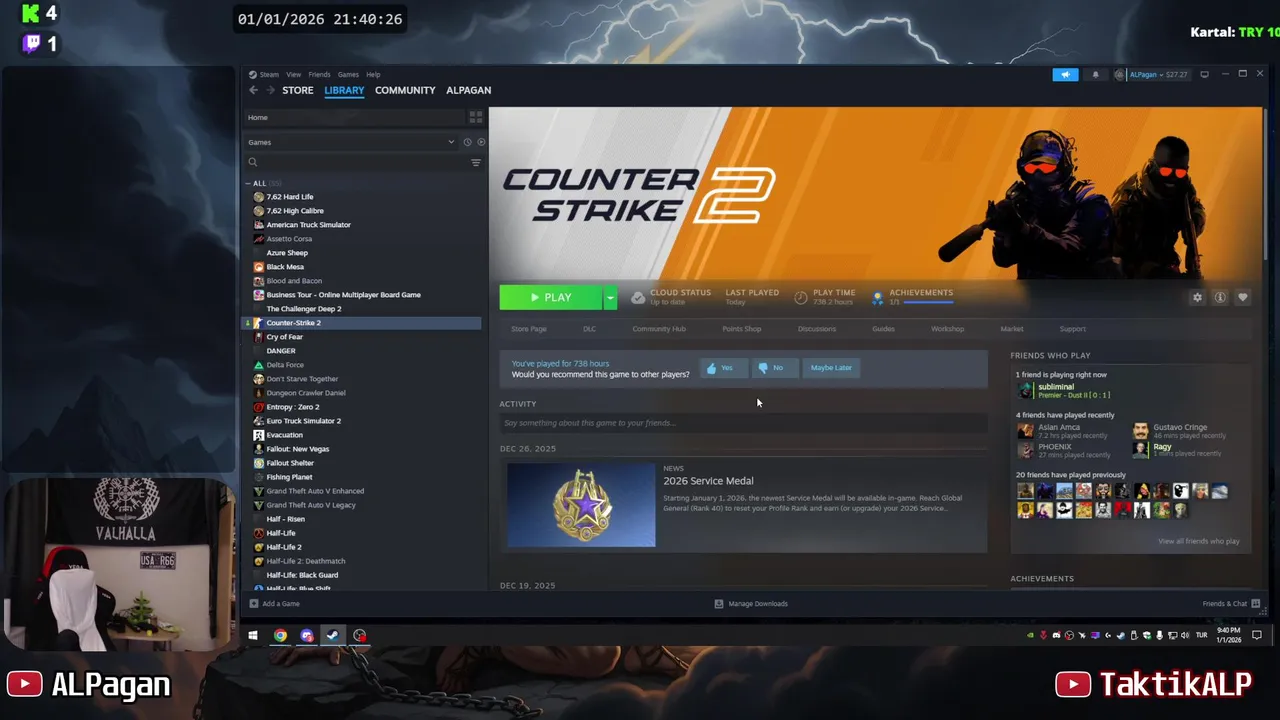Screen dimensions: 1280x720
Task: Click the activity post text field
Action: point(743,423)
